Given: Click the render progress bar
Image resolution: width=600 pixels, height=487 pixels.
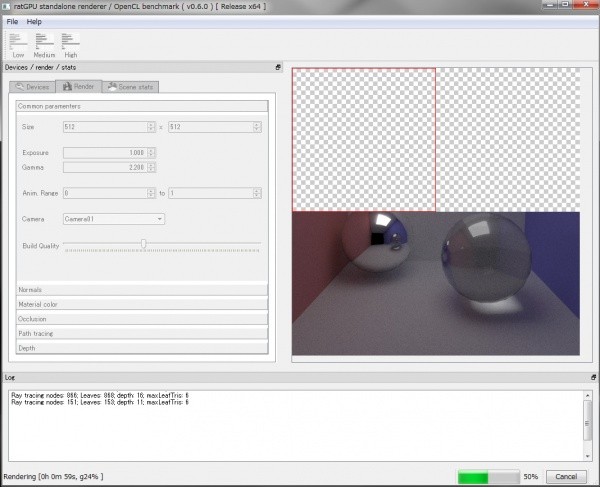Looking at the screenshot, I should click(488, 477).
